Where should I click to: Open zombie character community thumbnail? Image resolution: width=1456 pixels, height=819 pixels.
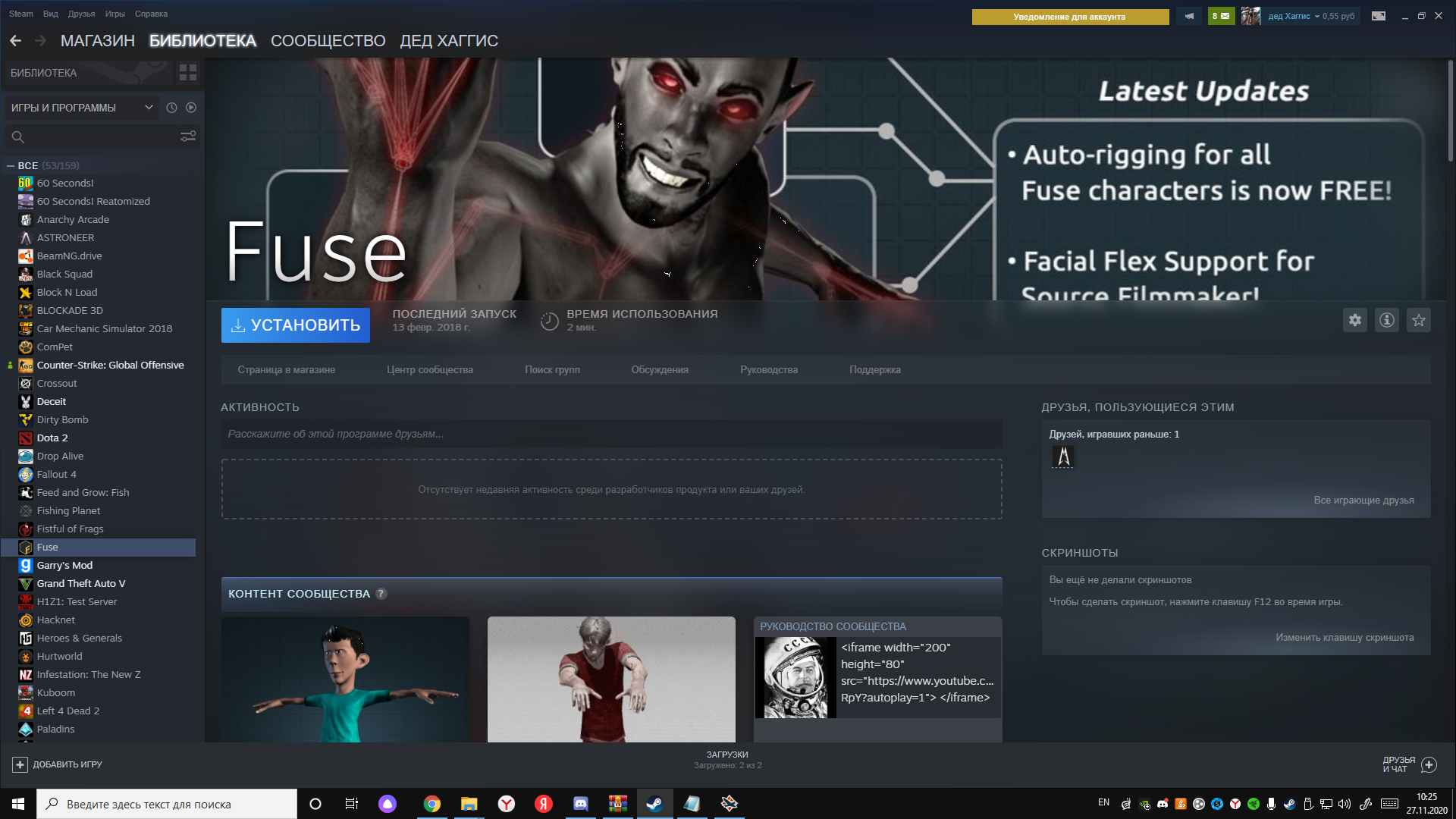point(611,679)
